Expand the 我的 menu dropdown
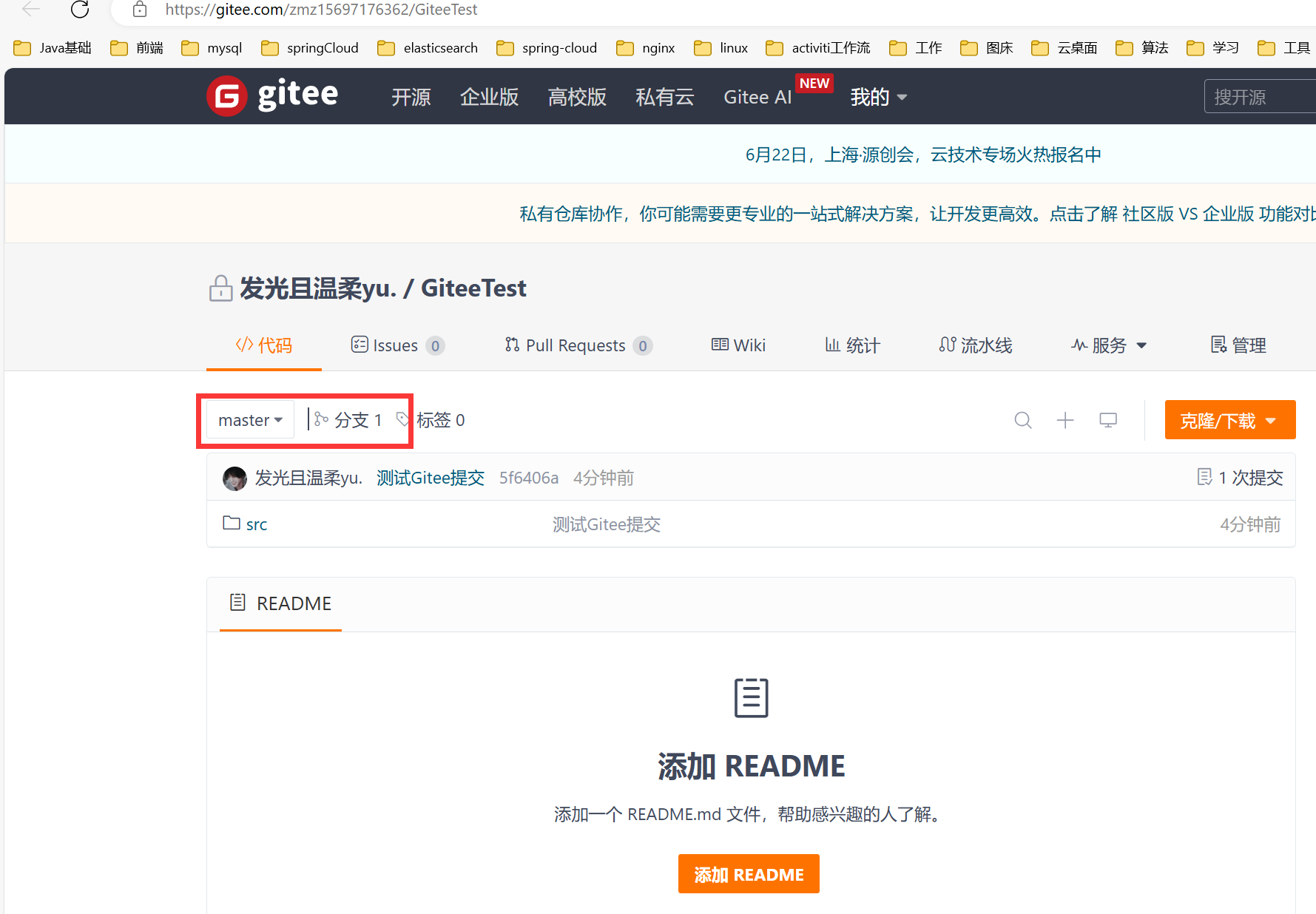The width and height of the screenshot is (1316, 914). click(x=879, y=98)
